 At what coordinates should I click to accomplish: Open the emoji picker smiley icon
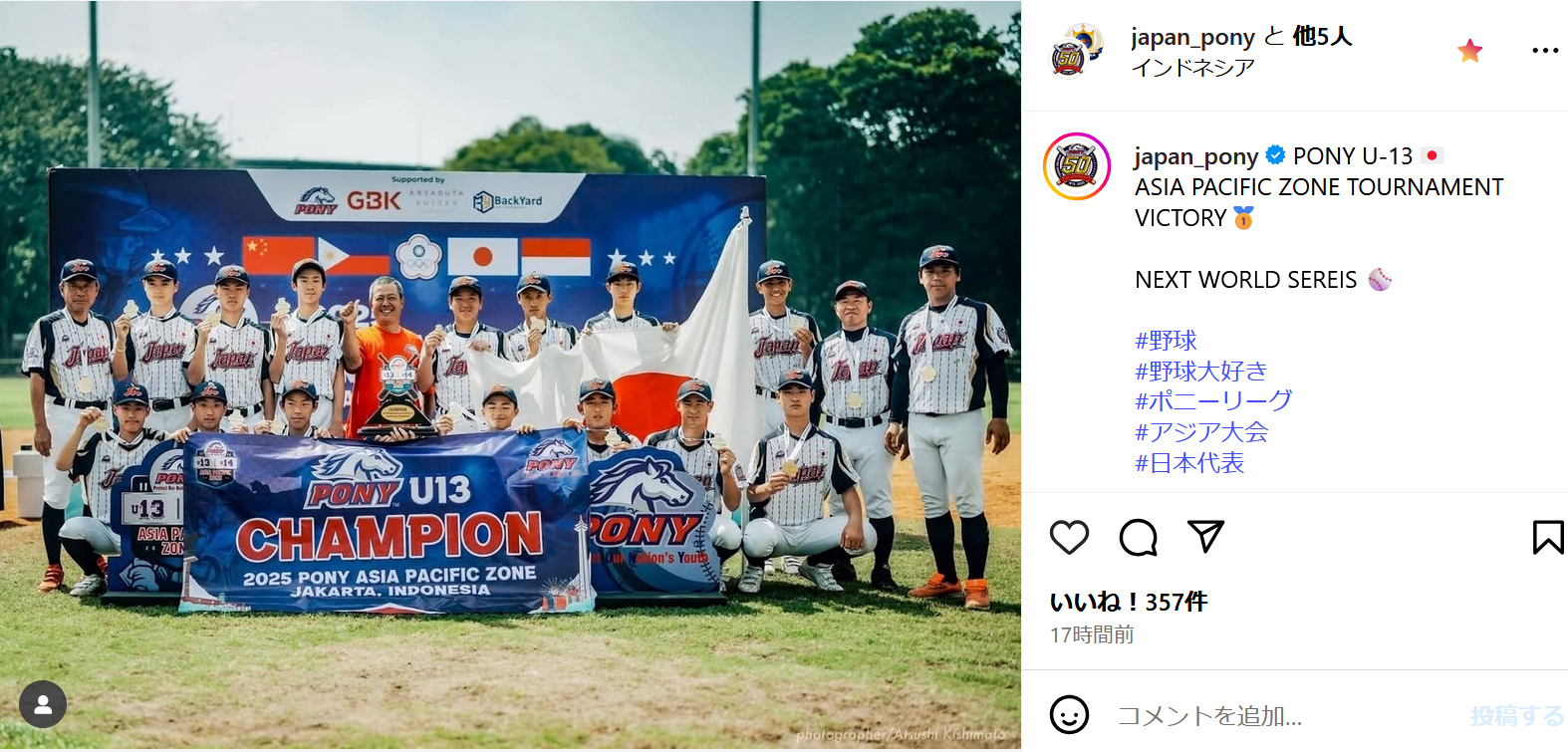tap(1069, 714)
